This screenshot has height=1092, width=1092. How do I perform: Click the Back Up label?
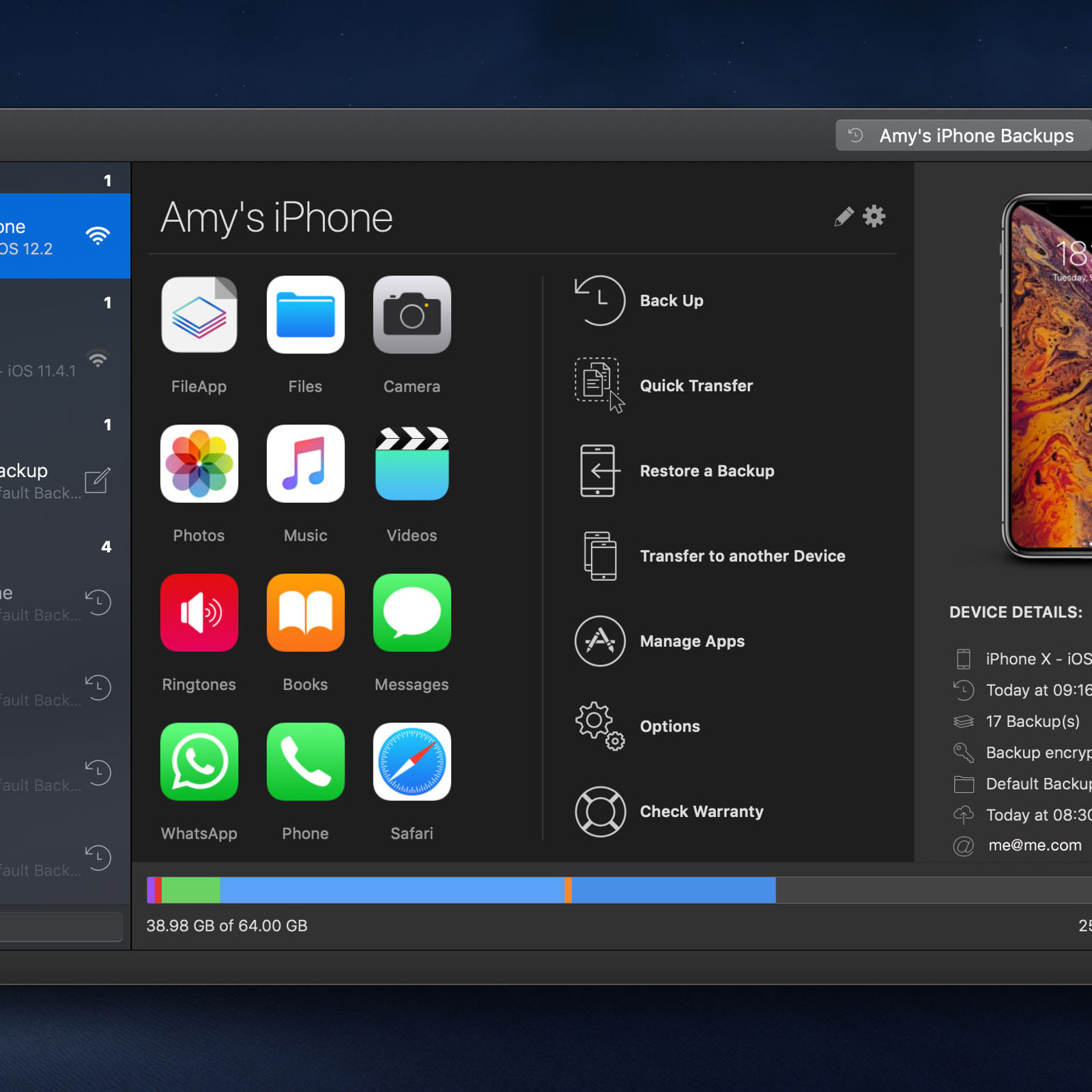tap(672, 300)
